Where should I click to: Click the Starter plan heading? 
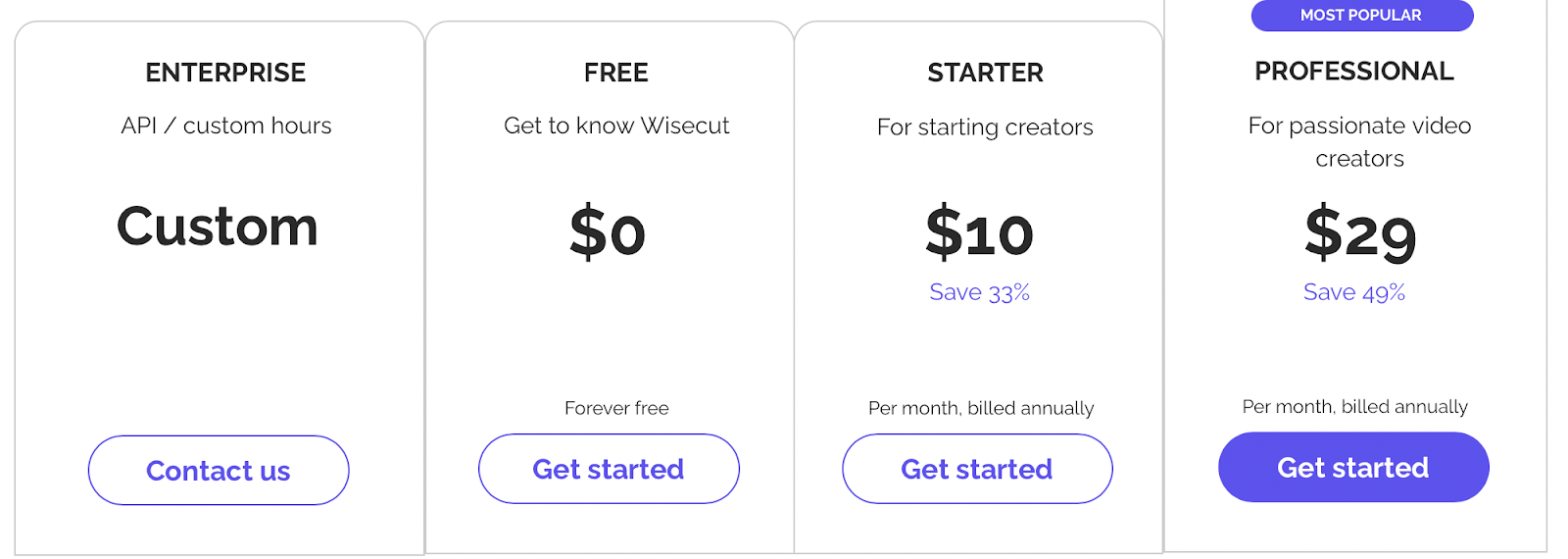(x=986, y=73)
